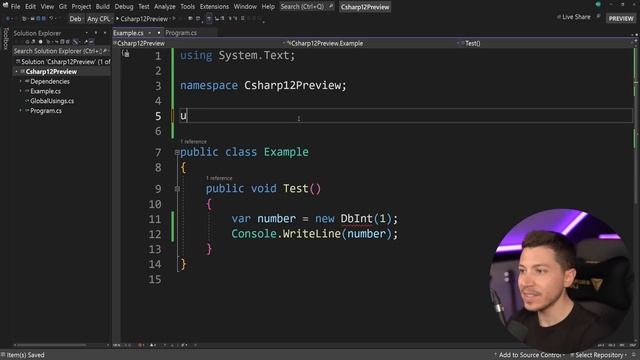640x360 pixels.
Task: Click the Navigate Backward toolbar icon
Action: 8,19
